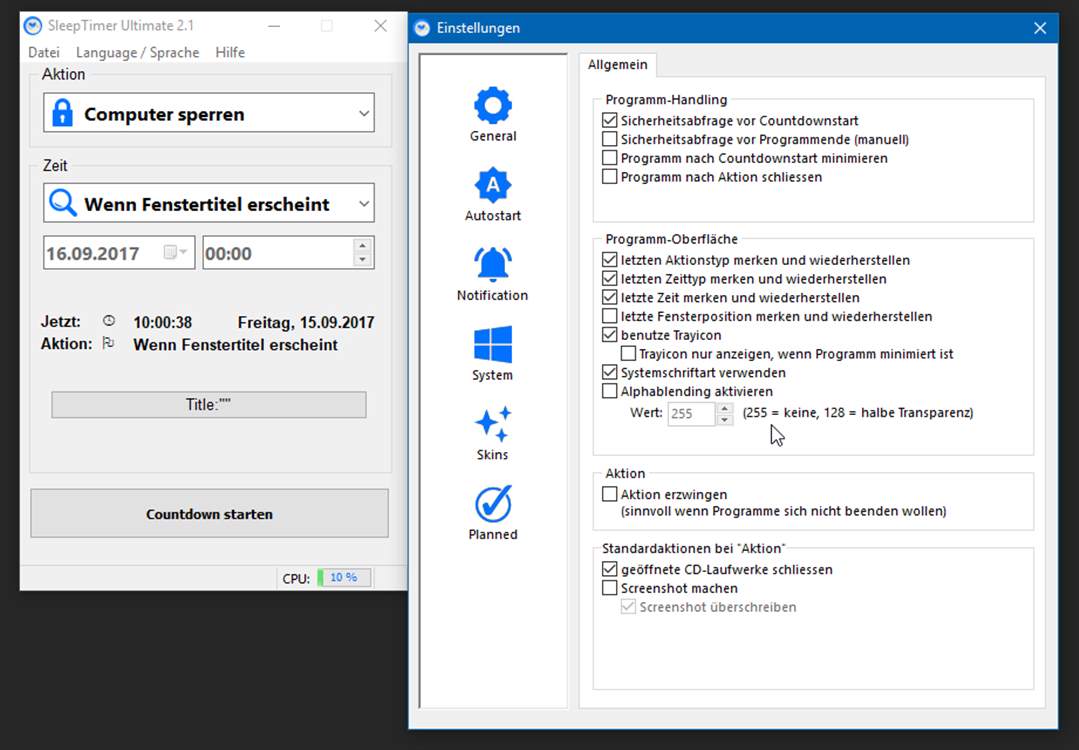Open the Datei menu
The height and width of the screenshot is (750, 1079).
click(x=43, y=52)
